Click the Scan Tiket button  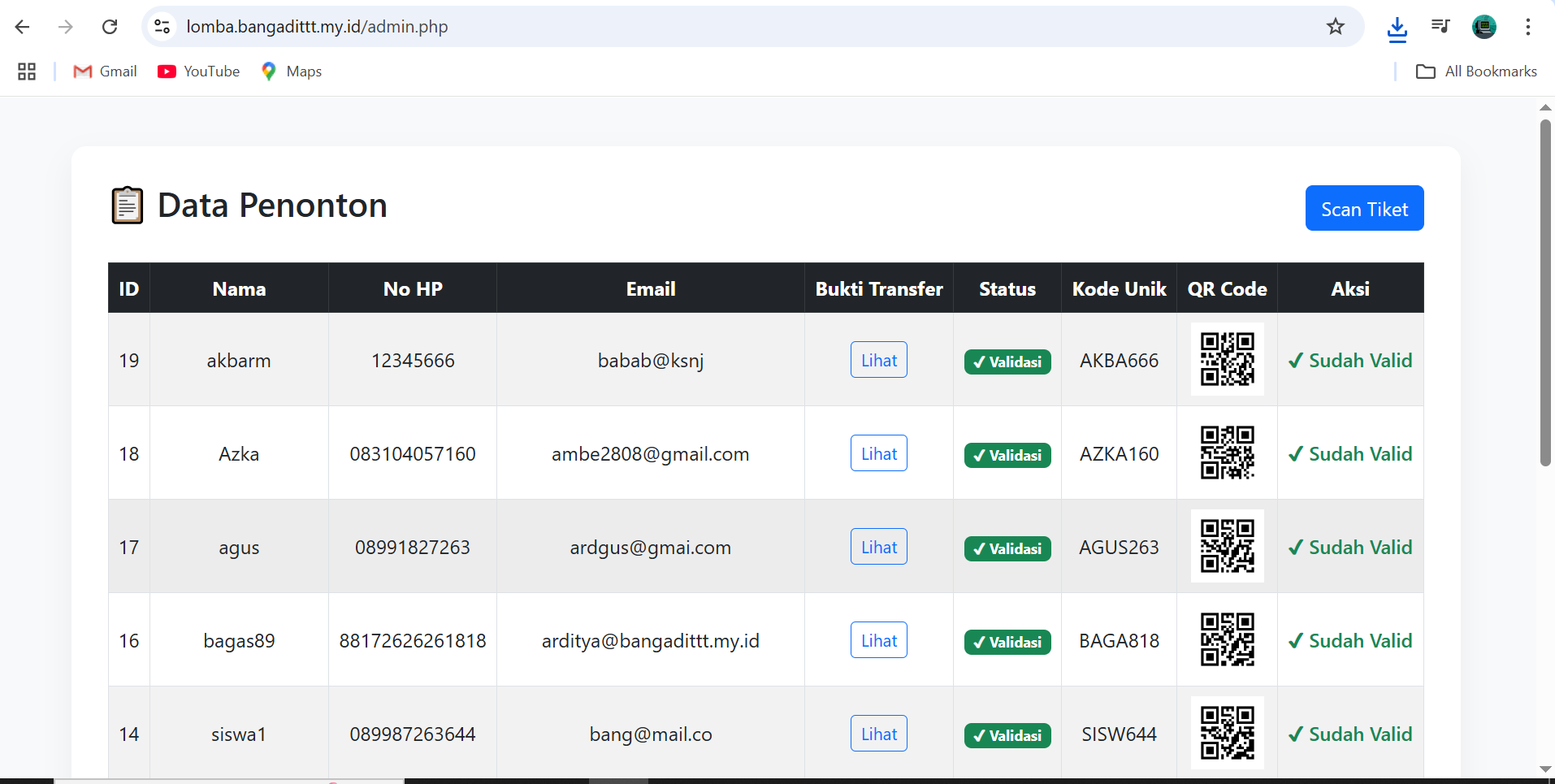pyautogui.click(x=1364, y=209)
